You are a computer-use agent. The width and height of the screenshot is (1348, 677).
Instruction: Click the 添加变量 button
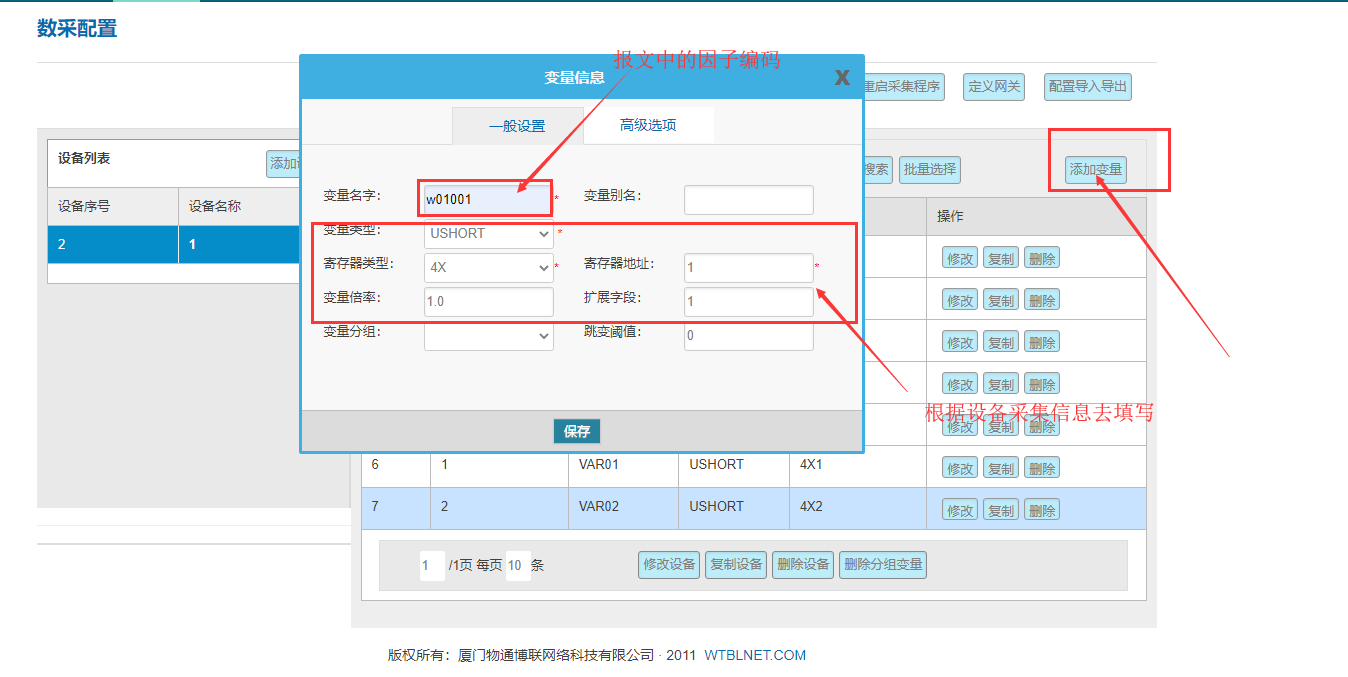click(1096, 170)
